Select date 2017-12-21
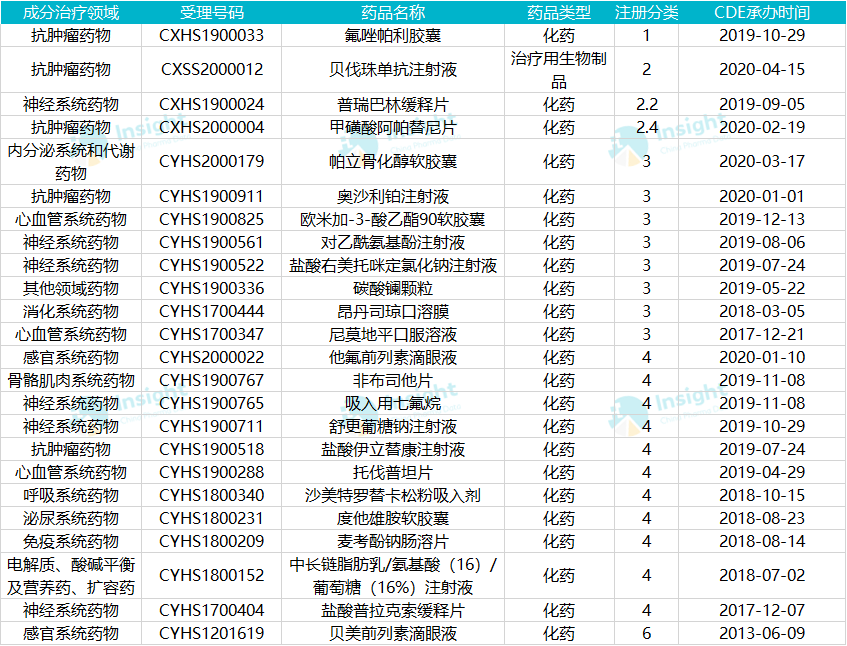The image size is (847, 646). [x=762, y=334]
